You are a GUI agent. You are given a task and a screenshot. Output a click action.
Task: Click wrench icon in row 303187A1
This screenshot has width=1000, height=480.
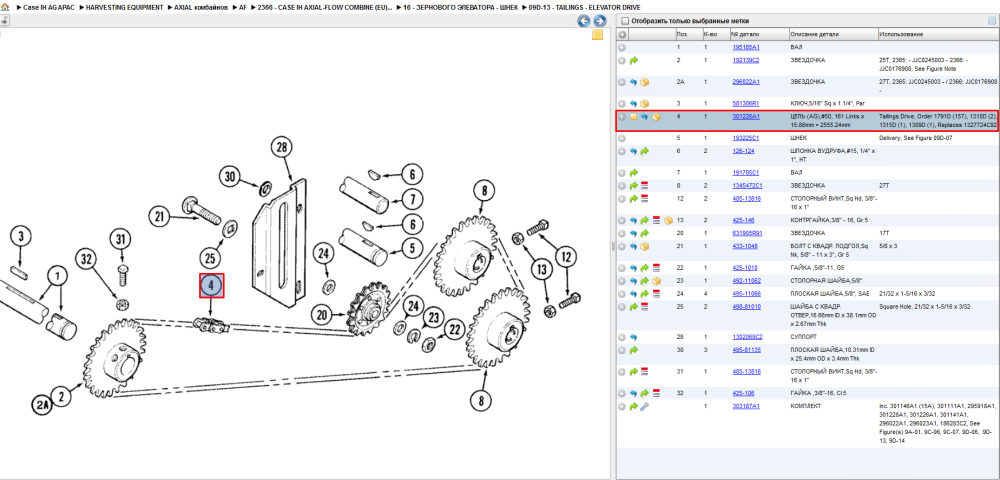[644, 407]
